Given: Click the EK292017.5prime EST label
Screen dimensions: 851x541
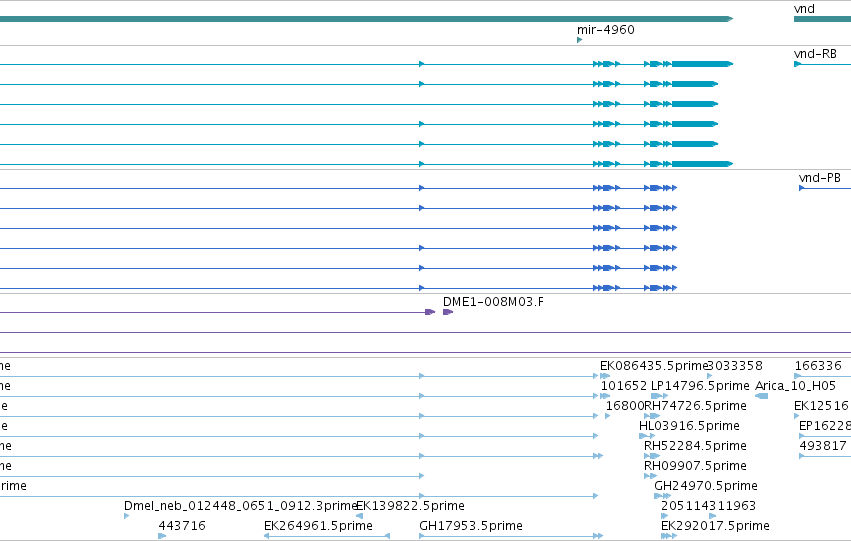Looking at the screenshot, I should (x=715, y=526).
